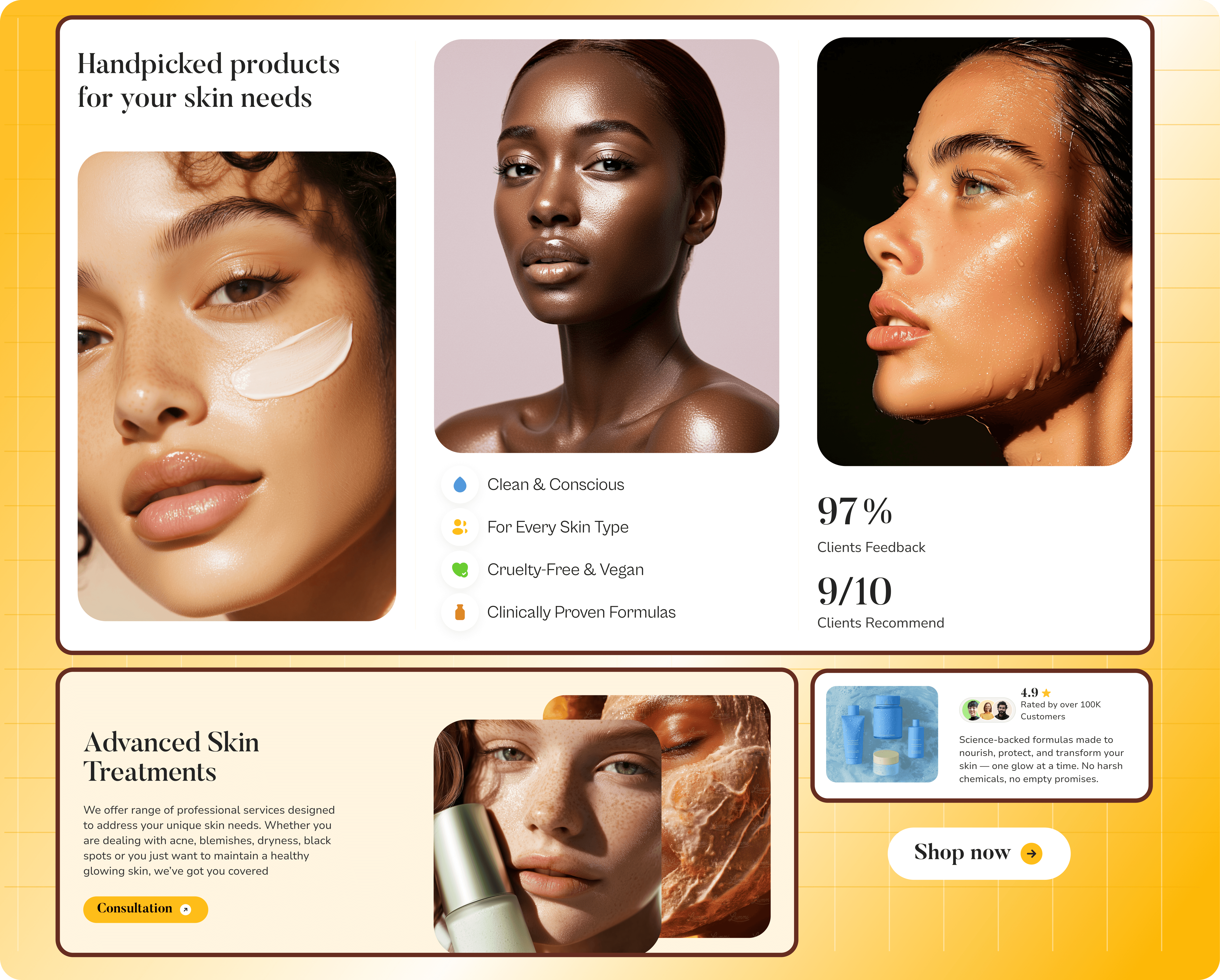Image resolution: width=1220 pixels, height=980 pixels.
Task: Open the wet profile face photo
Action: tap(974, 252)
